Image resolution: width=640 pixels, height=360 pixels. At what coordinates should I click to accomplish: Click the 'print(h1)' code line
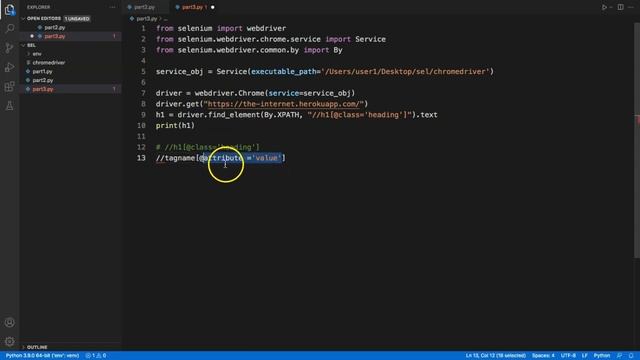tap(175, 126)
